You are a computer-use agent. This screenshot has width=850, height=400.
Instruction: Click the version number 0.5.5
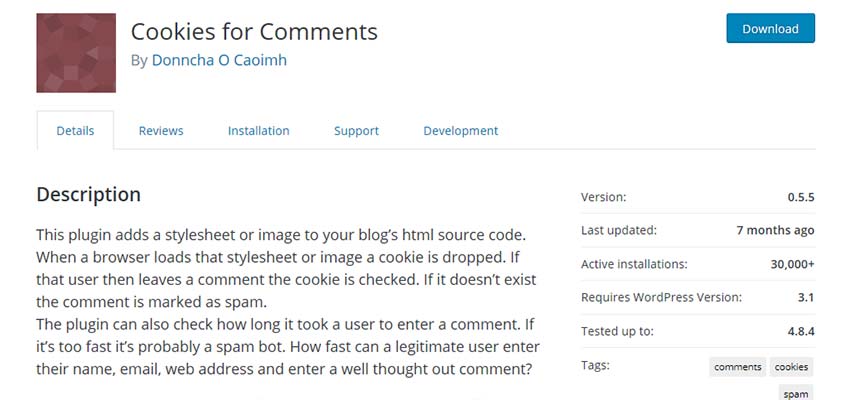(800, 198)
